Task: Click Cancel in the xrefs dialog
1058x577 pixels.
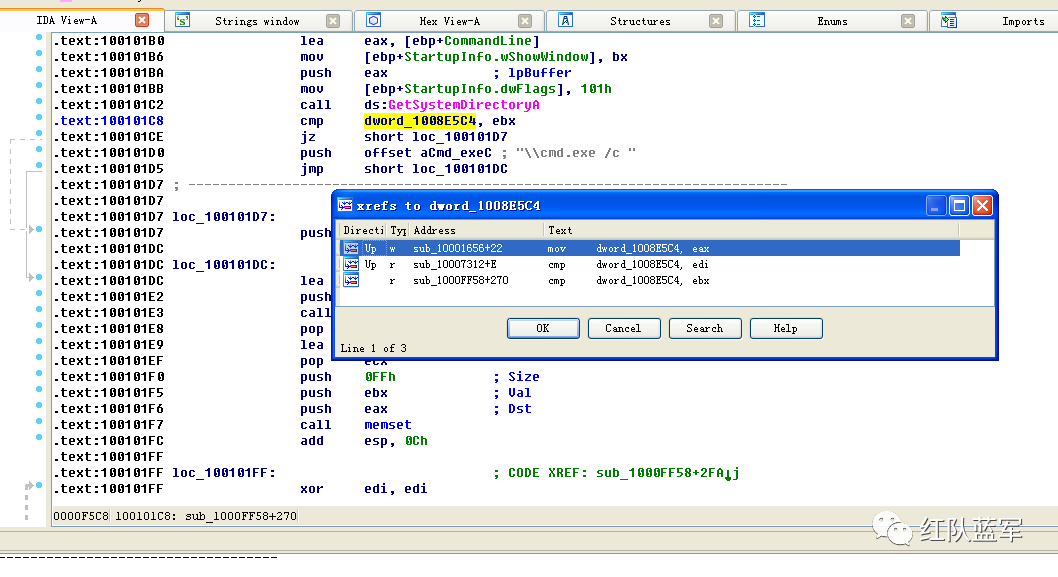Action: click(x=623, y=328)
